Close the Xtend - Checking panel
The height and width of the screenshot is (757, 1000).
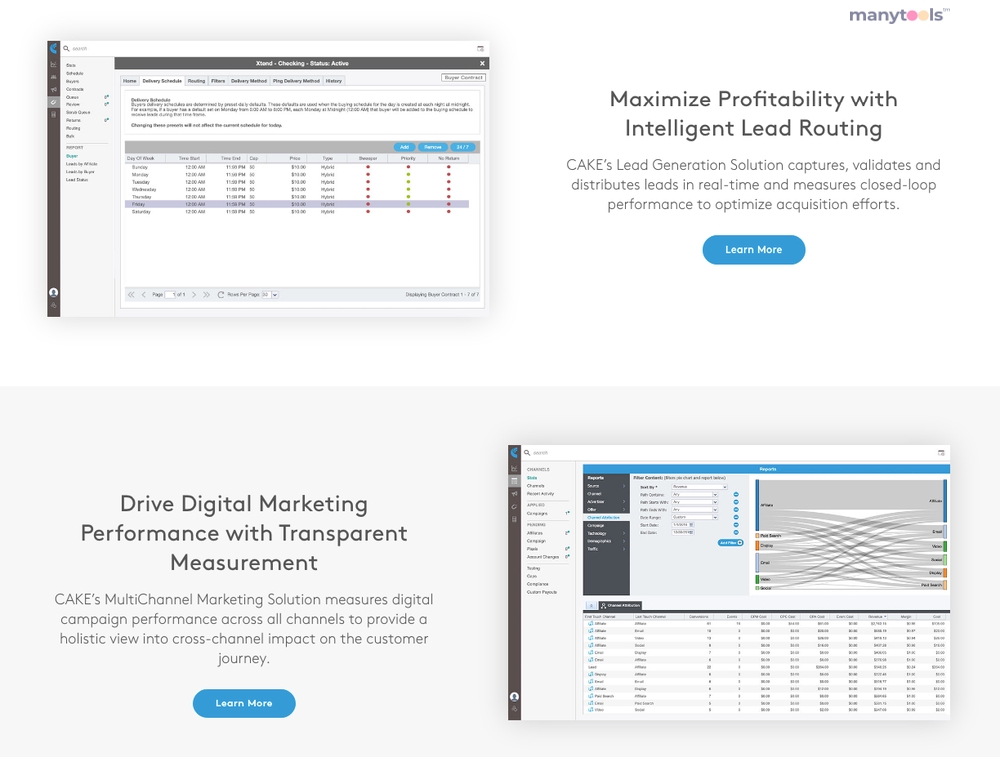(x=482, y=63)
